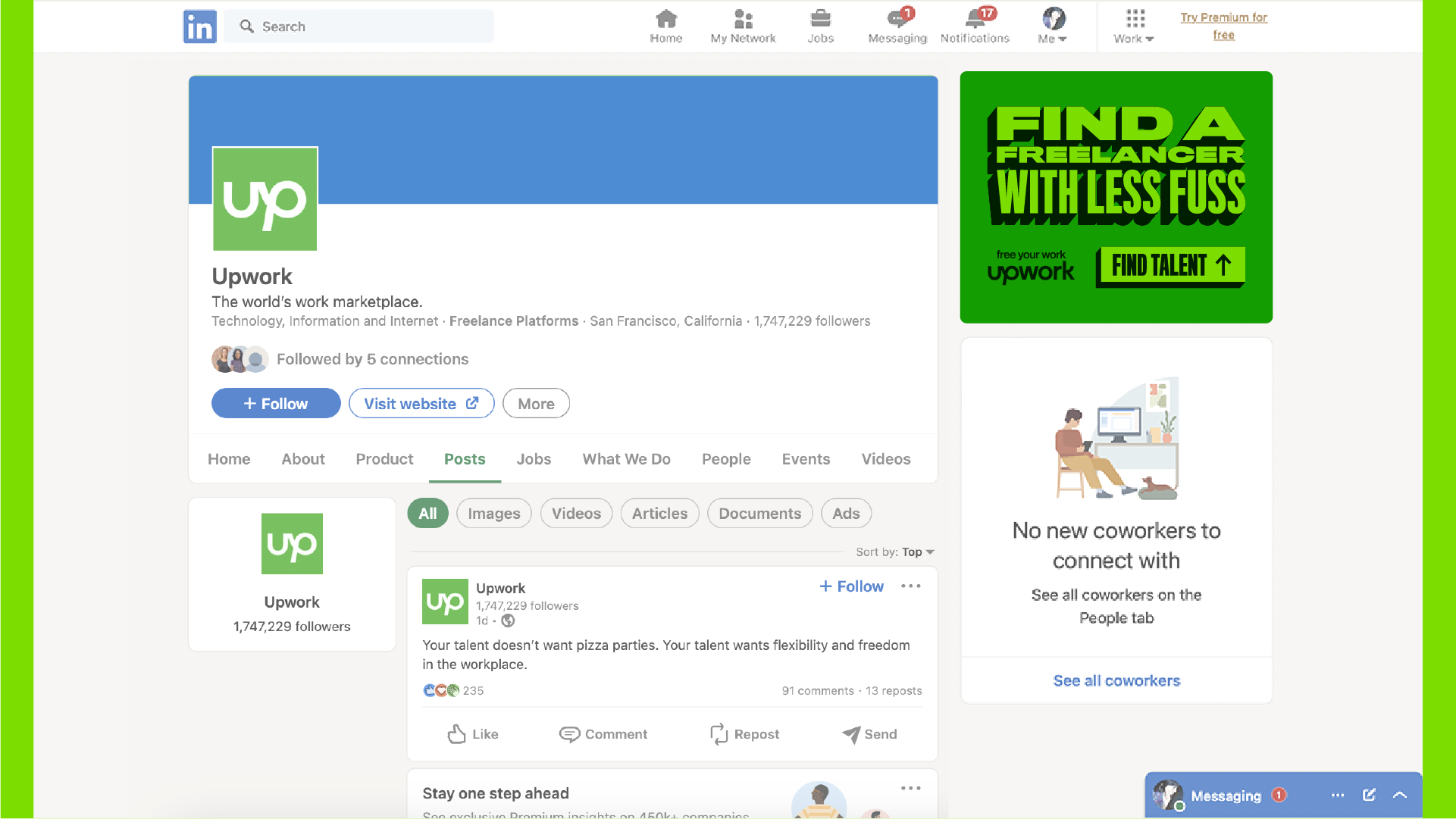1456x819 pixels.
Task: Like the Upwork pizza parties post
Action: pyautogui.click(x=473, y=733)
